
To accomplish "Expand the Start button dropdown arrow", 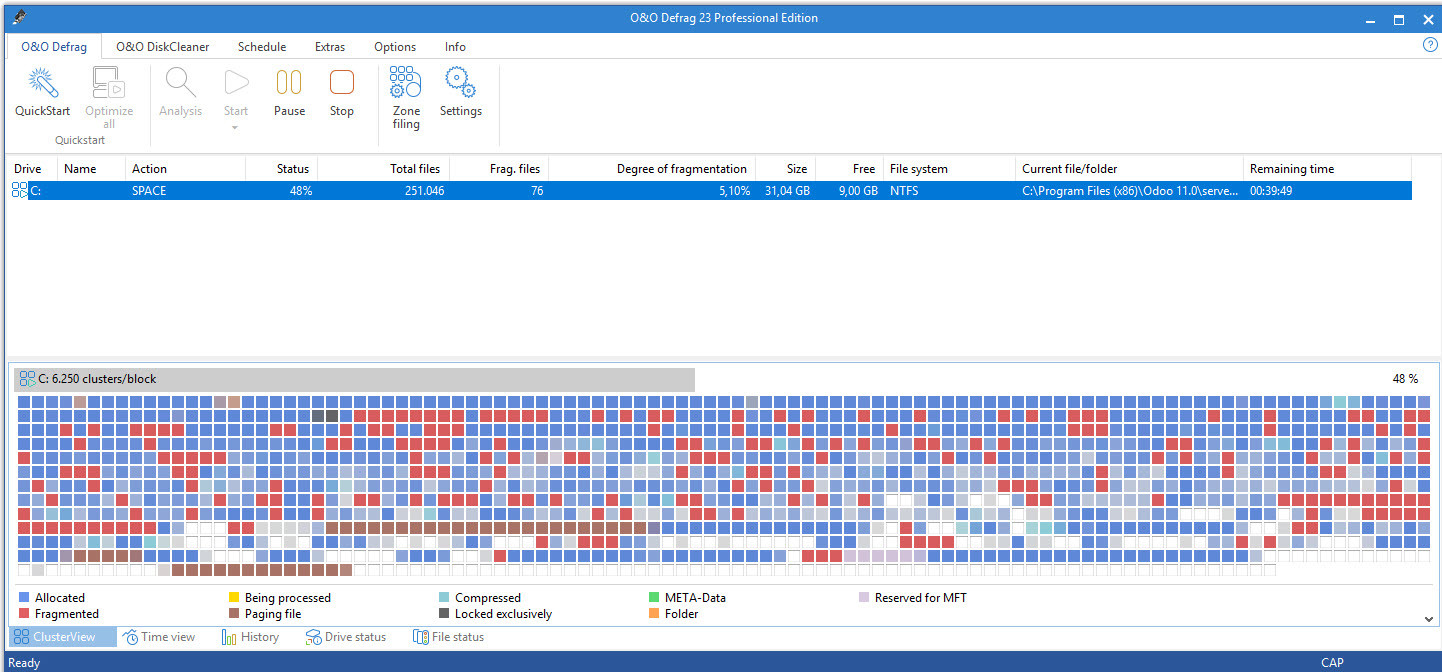I will point(236,127).
